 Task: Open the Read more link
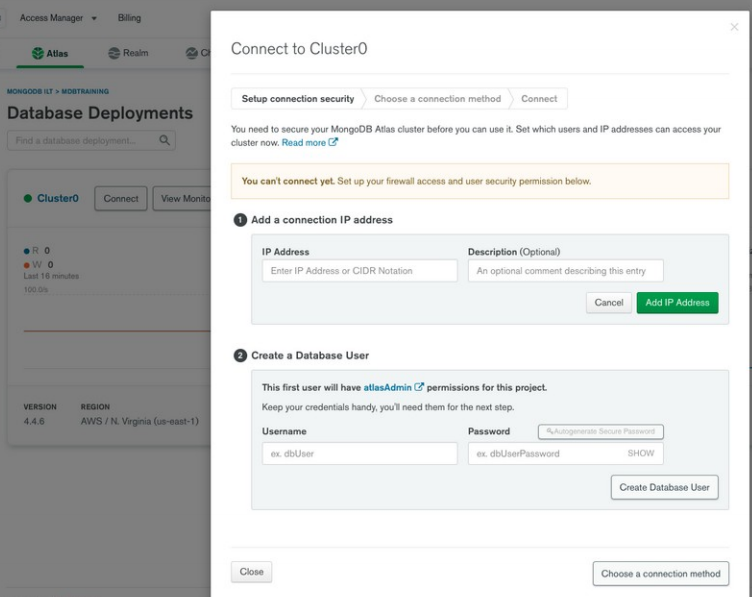click(x=303, y=143)
